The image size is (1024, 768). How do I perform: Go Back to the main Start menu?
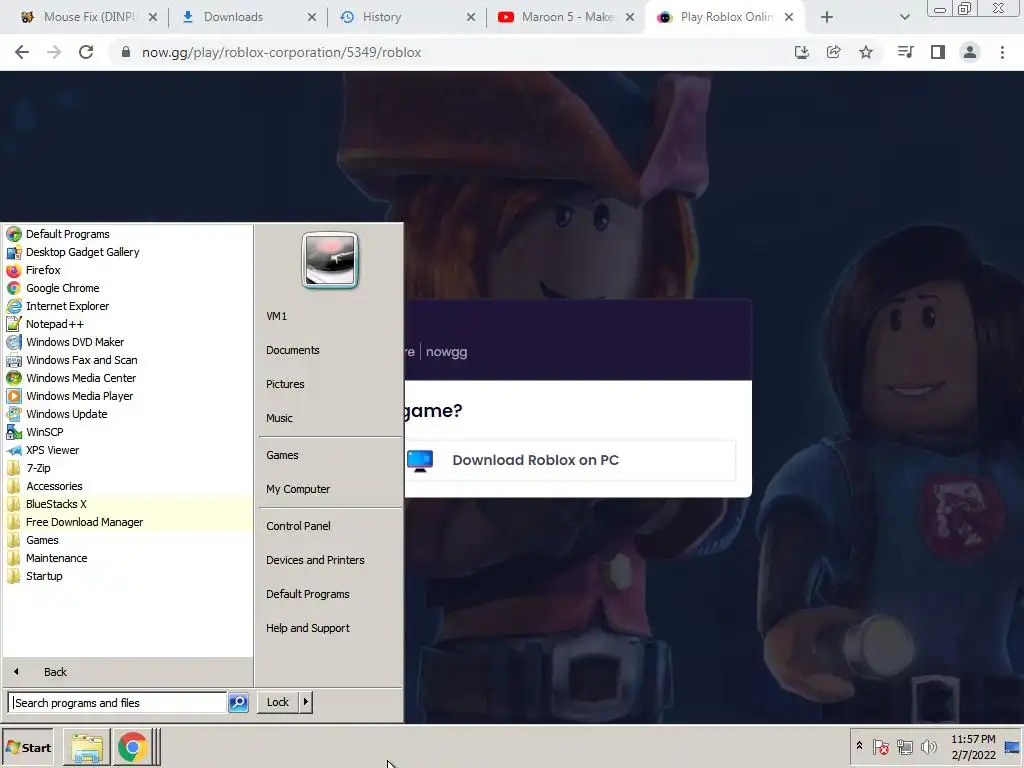(x=127, y=672)
